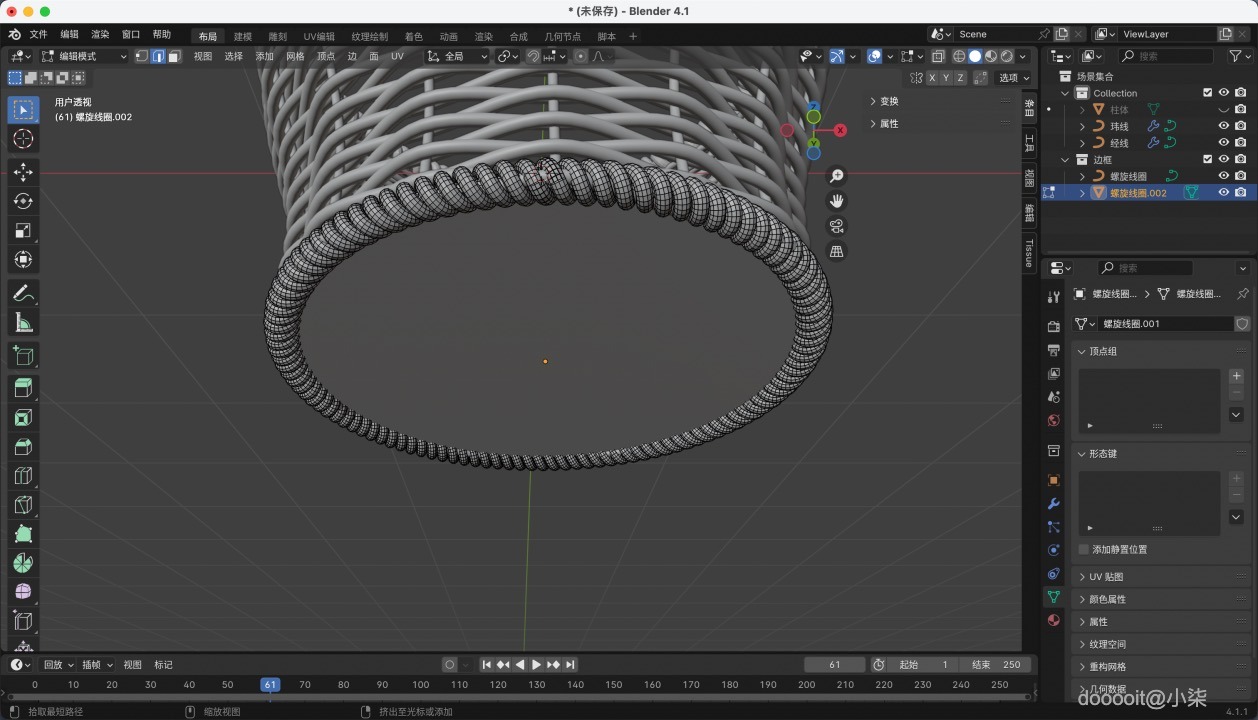This screenshot has width=1258, height=720.
Task: Activate the Annotate pencil tool
Action: [23, 293]
